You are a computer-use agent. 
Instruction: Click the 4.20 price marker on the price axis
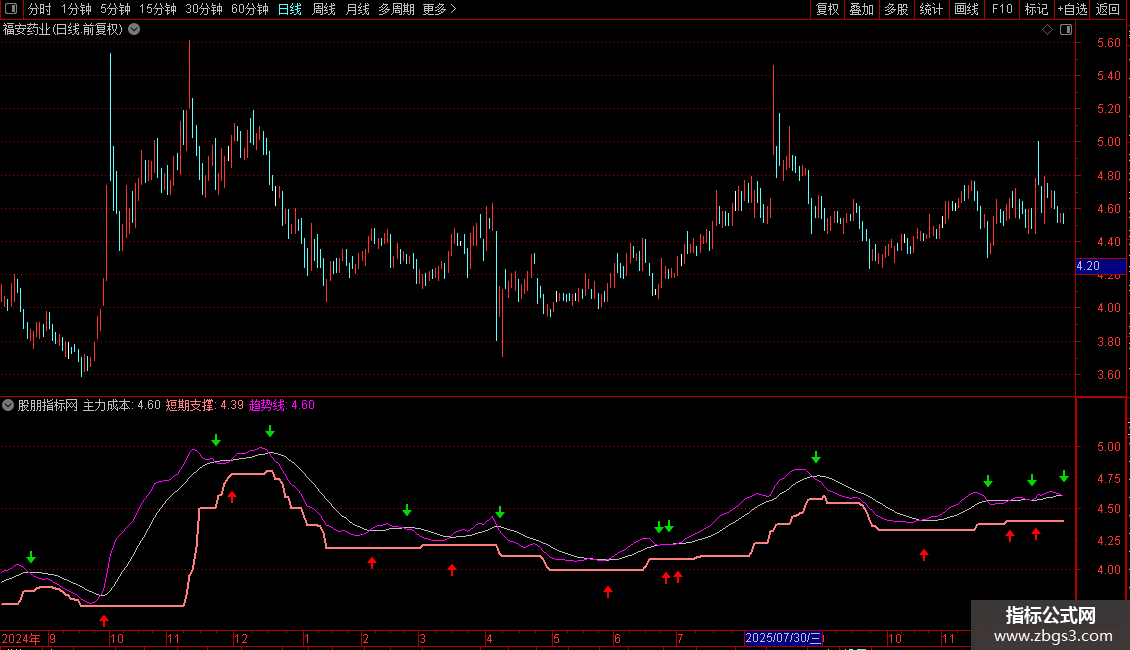1100,266
